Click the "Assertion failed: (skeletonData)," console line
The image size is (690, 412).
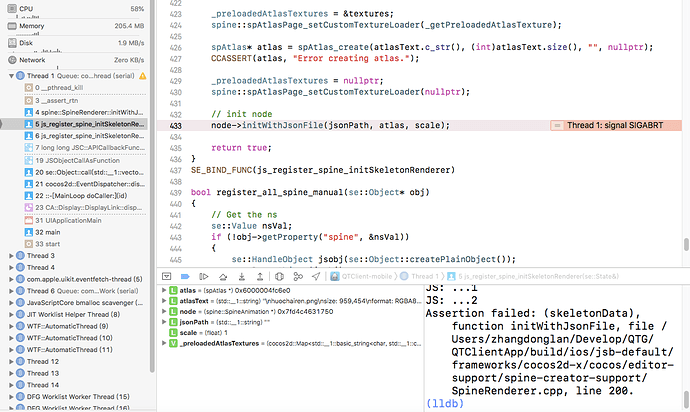(533, 313)
